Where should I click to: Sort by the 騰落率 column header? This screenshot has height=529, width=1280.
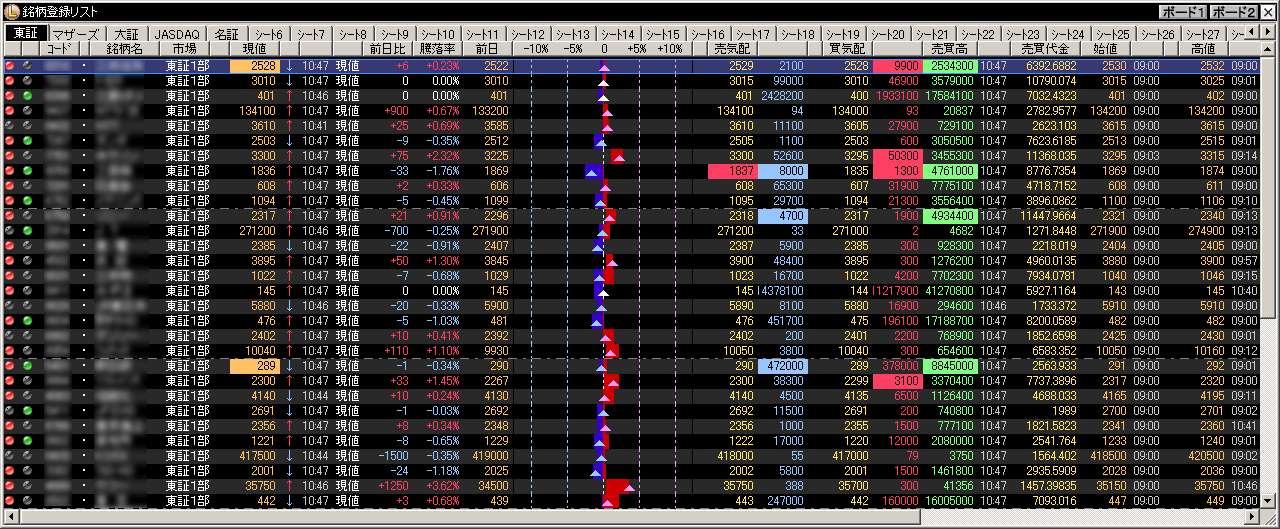coord(437,48)
